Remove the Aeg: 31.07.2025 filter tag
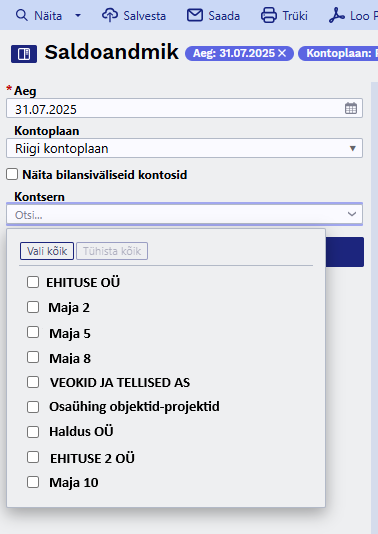Screen dimensions: 378x534 click(x=282, y=53)
